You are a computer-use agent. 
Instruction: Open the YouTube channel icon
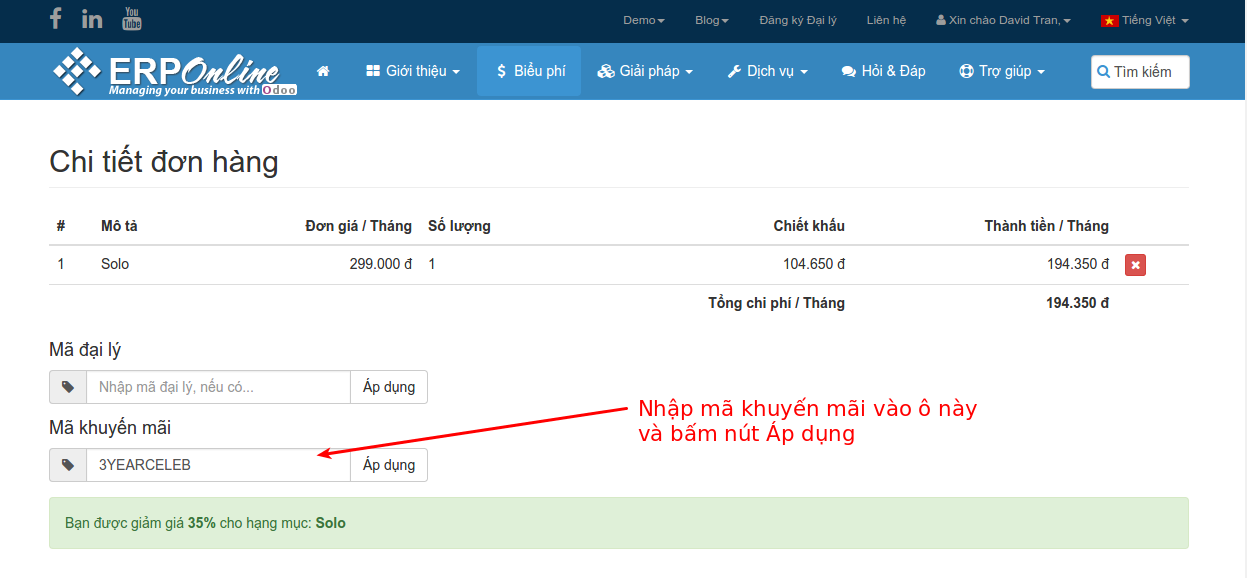click(132, 19)
